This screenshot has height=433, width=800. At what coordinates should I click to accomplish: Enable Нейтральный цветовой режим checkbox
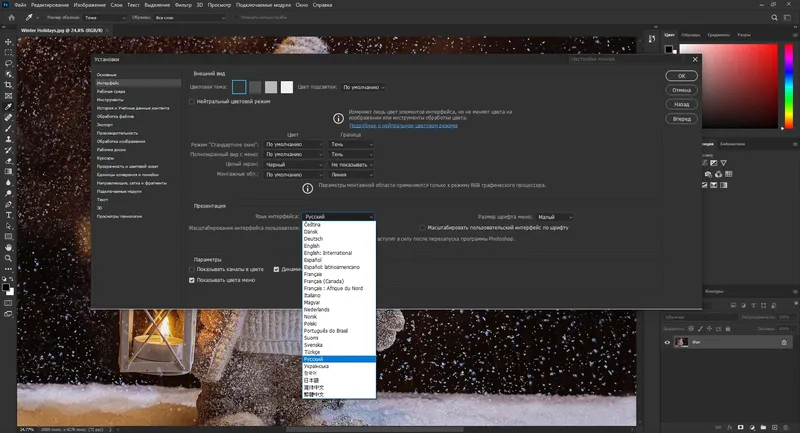pos(192,101)
